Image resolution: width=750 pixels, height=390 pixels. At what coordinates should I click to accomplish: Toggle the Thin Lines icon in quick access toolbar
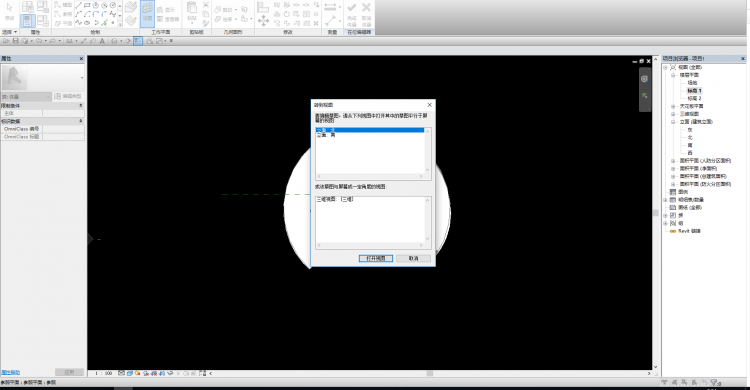[138, 41]
